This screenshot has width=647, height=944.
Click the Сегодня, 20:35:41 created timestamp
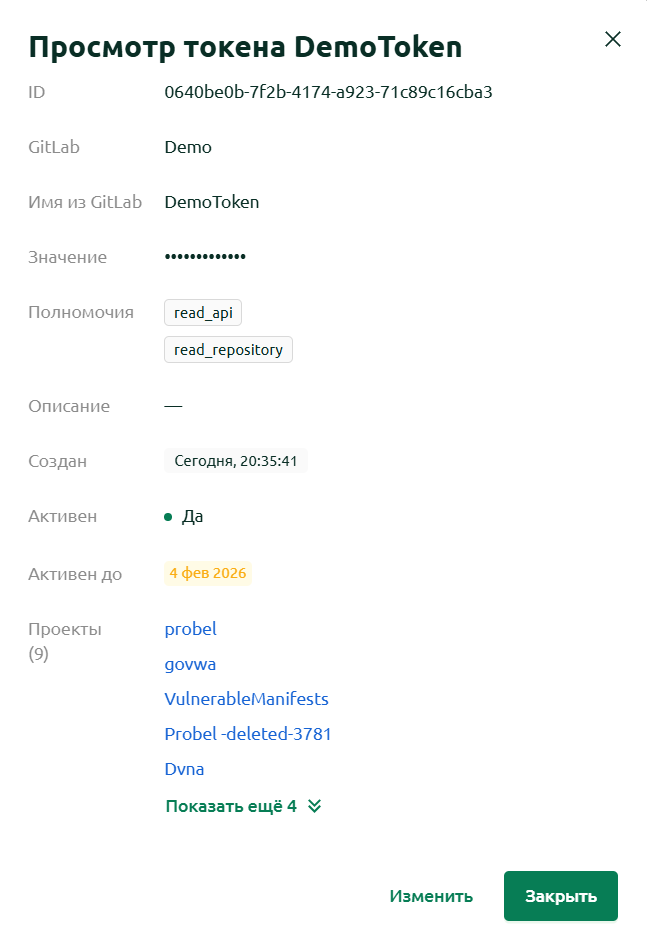click(x=235, y=461)
